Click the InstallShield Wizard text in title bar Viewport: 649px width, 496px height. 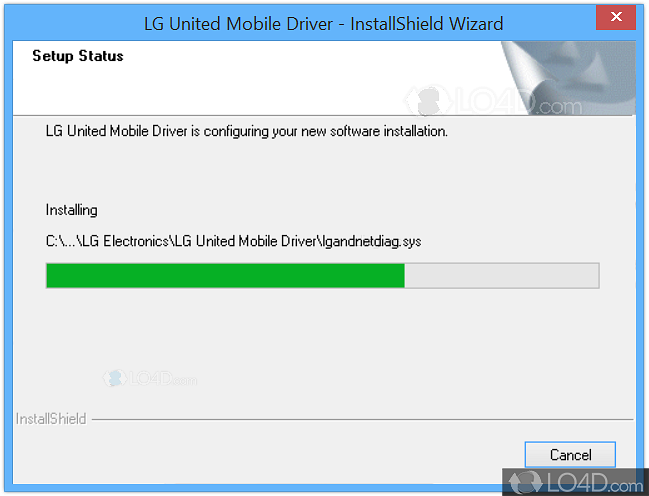427,24
